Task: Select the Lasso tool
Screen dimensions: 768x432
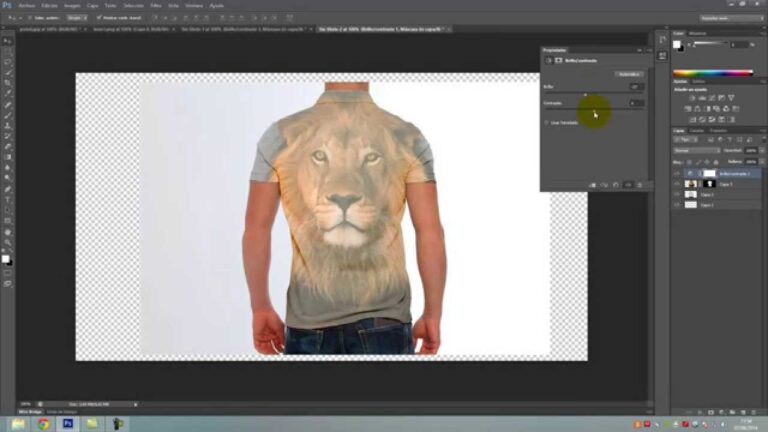Action: [x=7, y=62]
